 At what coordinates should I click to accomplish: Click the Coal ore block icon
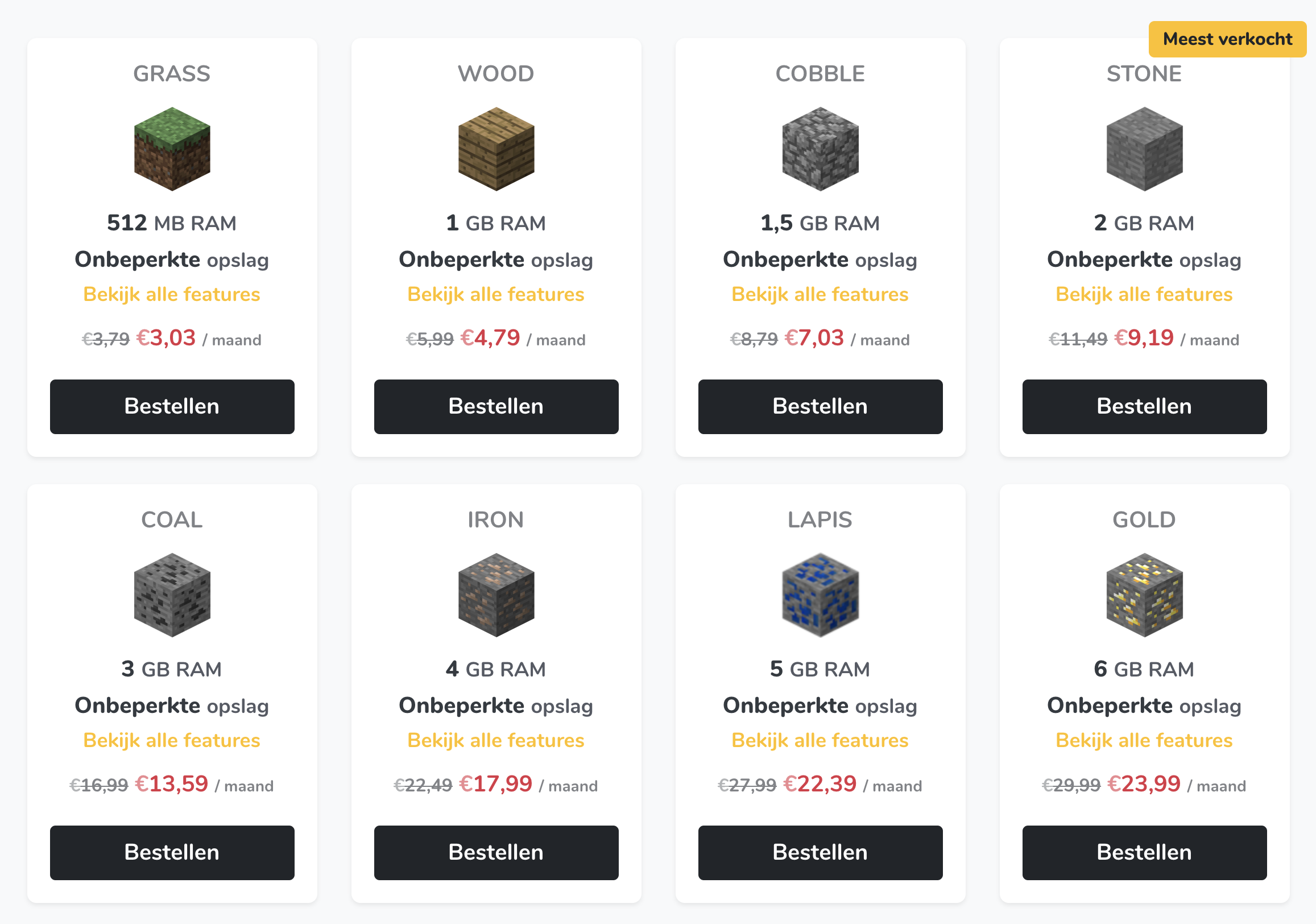coord(172,595)
